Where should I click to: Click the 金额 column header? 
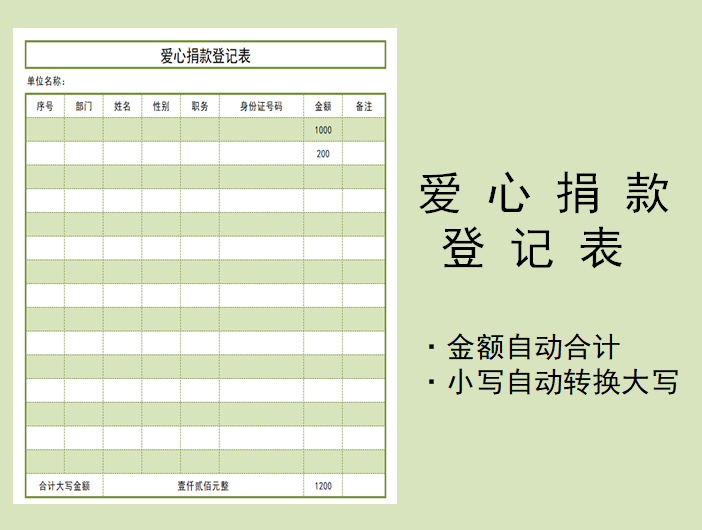(323, 106)
